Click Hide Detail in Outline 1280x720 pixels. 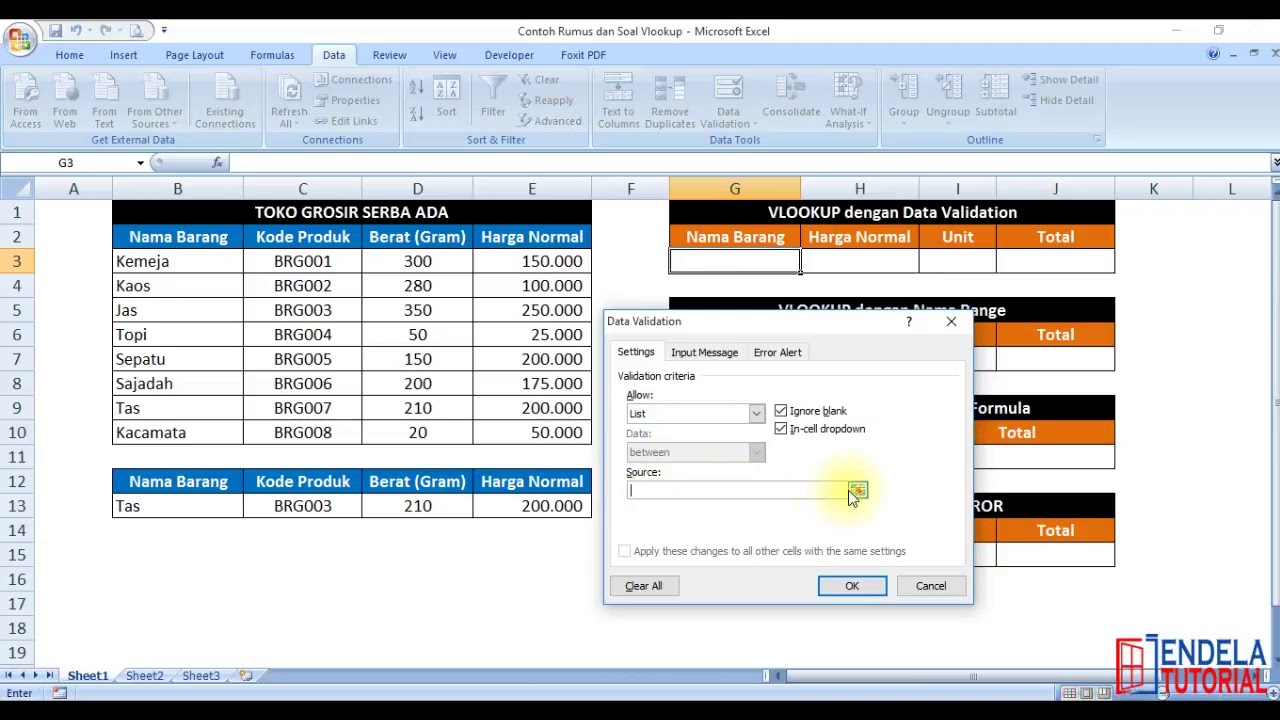click(x=1058, y=100)
